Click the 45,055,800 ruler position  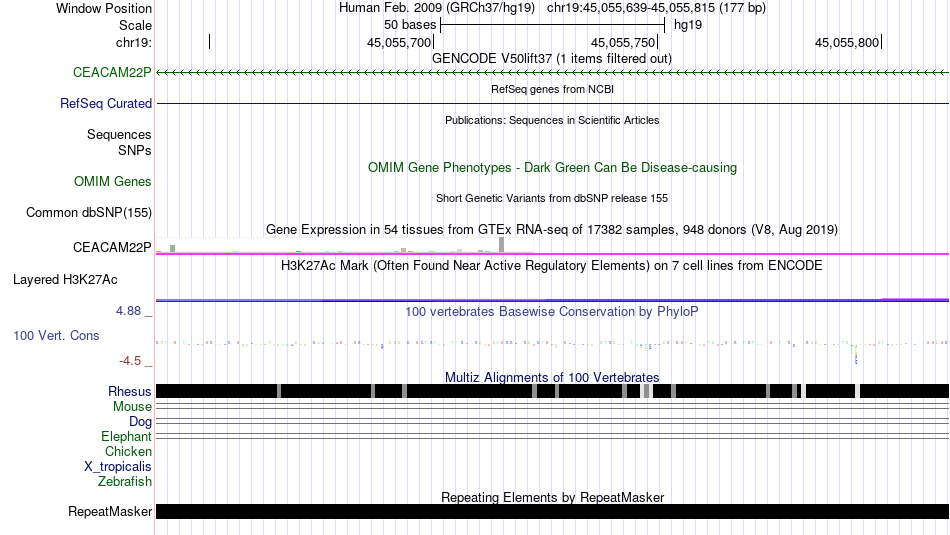pos(847,42)
